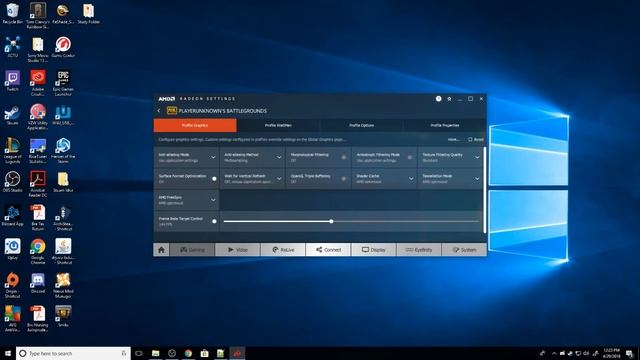Click the Twitch desktop icon

(x=12, y=80)
